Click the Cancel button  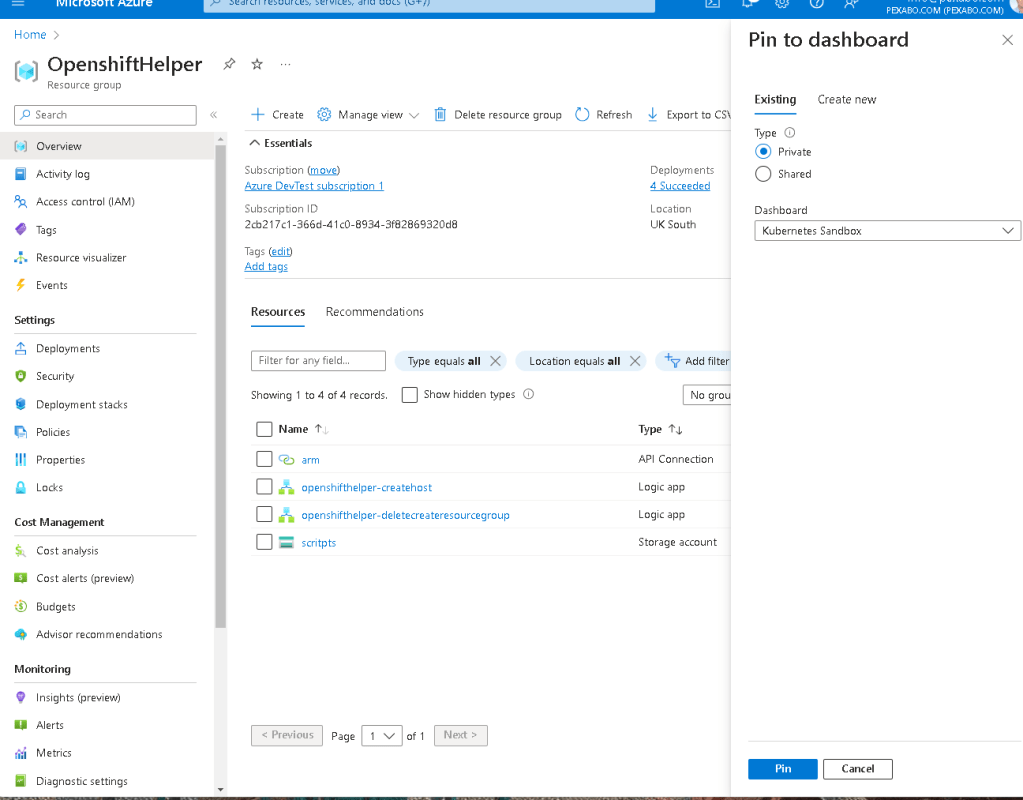pyautogui.click(x=857, y=769)
